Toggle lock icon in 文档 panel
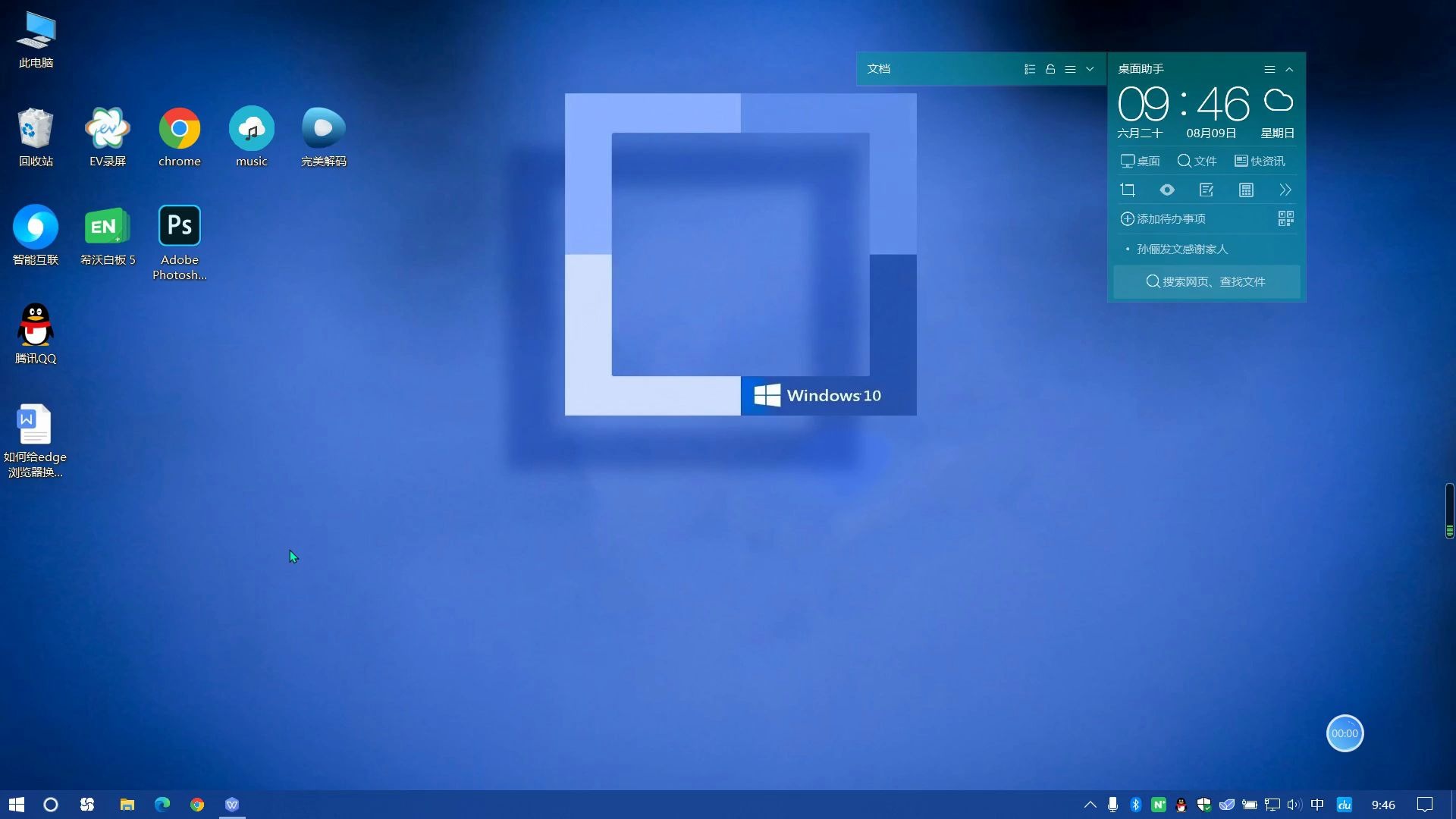Viewport: 1456px width, 819px height. point(1050,69)
